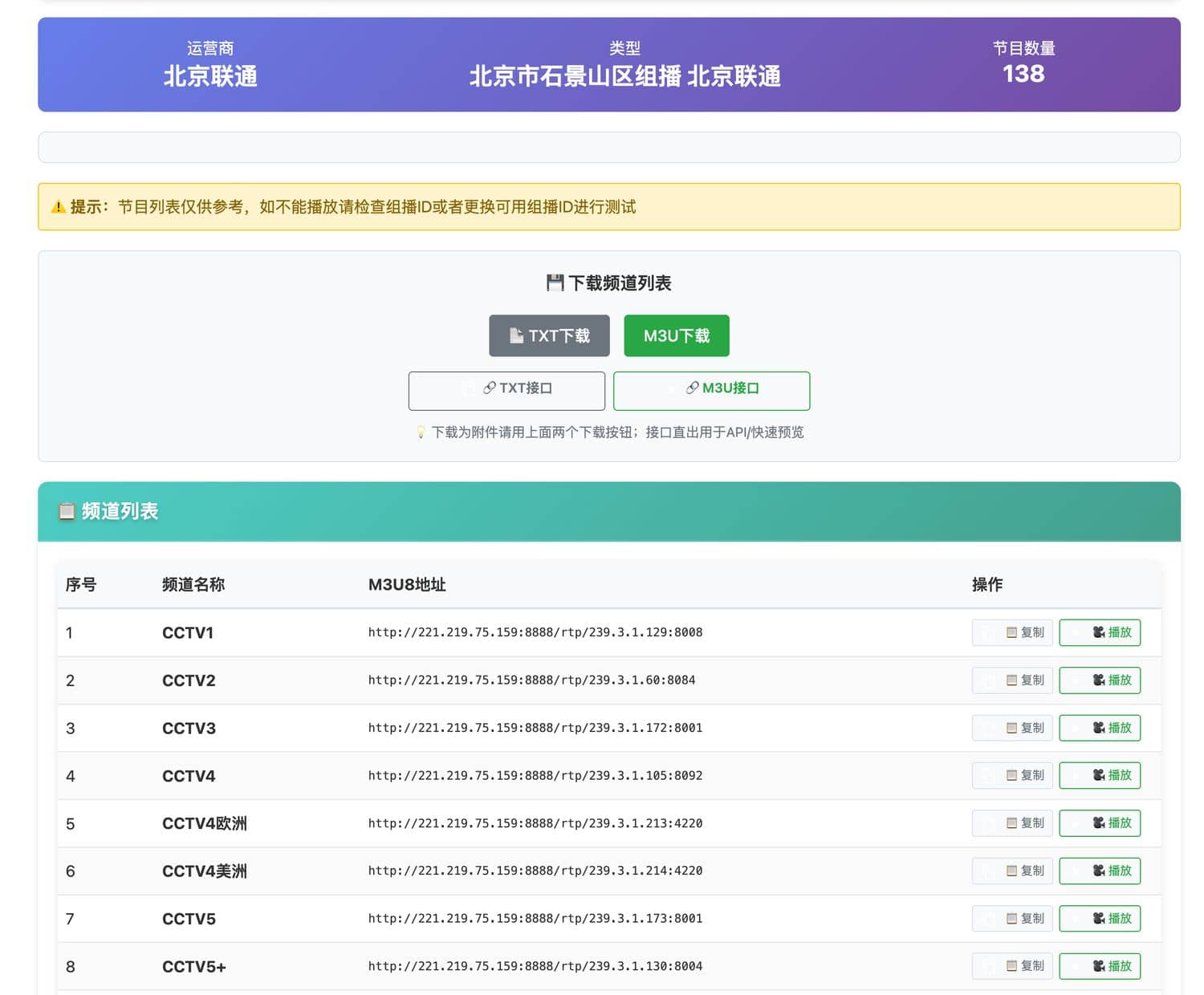
Task: Click the 频道名称 column header
Action: [x=193, y=584]
